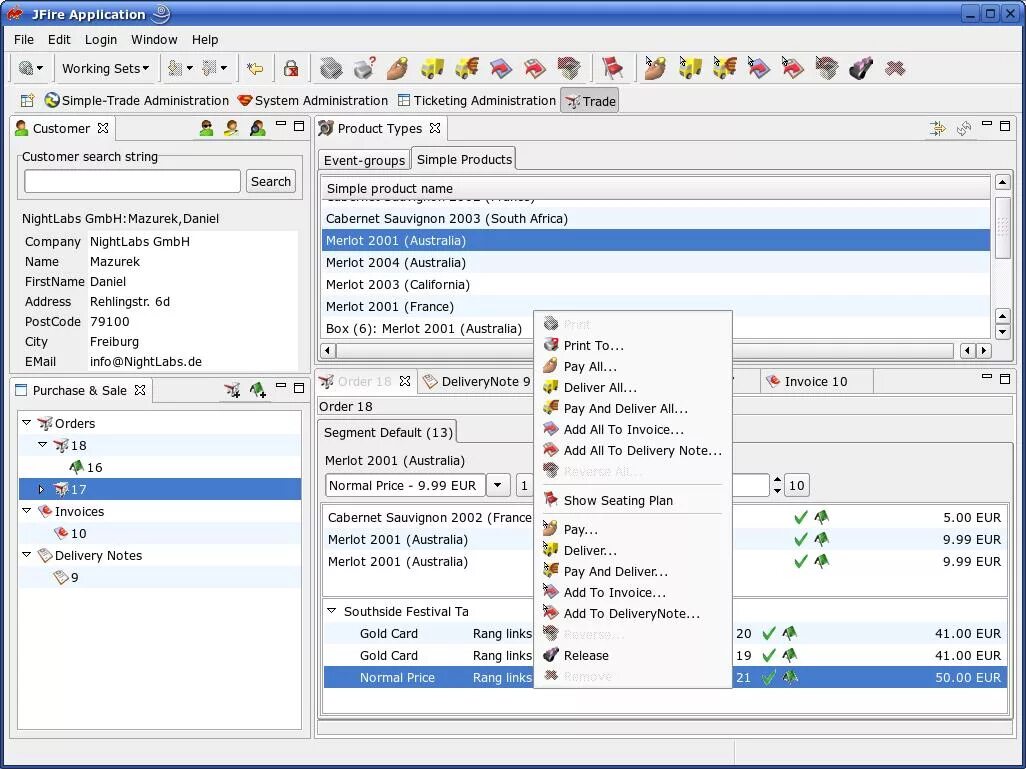This screenshot has width=1026, height=769.
Task: Collapse the Orders tree node
Action: pyautogui.click(x=27, y=423)
